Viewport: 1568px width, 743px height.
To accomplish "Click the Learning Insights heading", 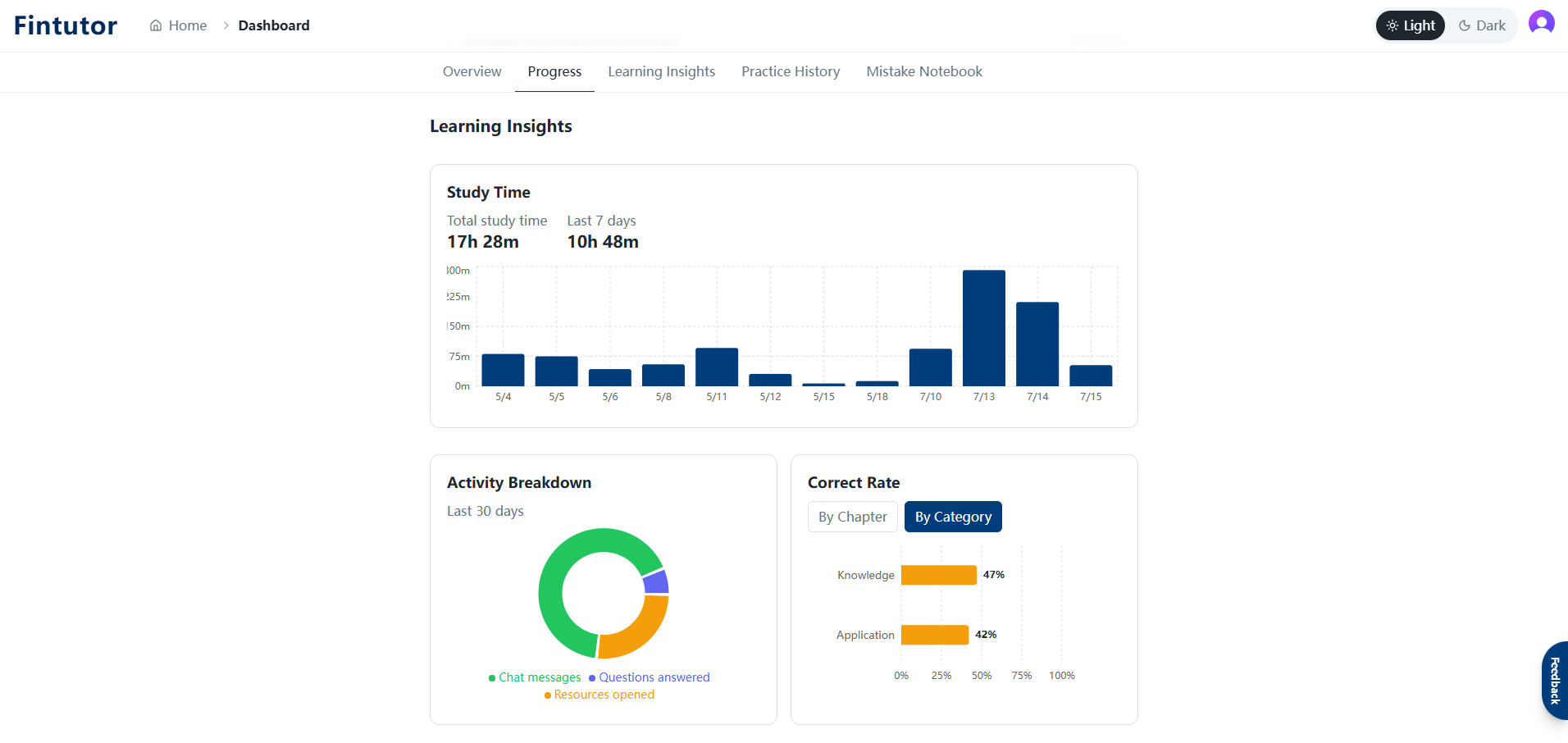I will coord(501,126).
